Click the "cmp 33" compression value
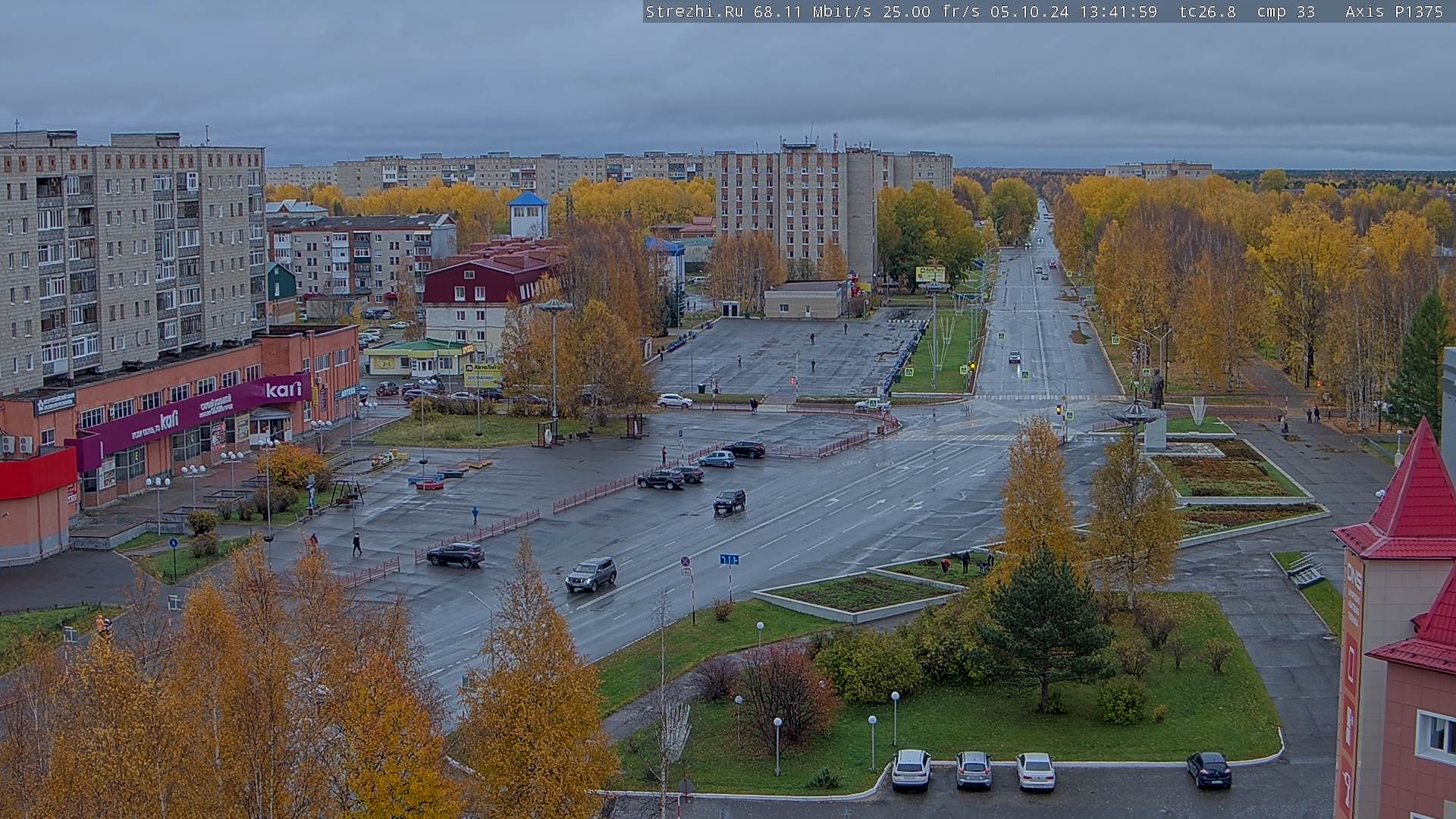The width and height of the screenshot is (1456, 819). point(1286,11)
